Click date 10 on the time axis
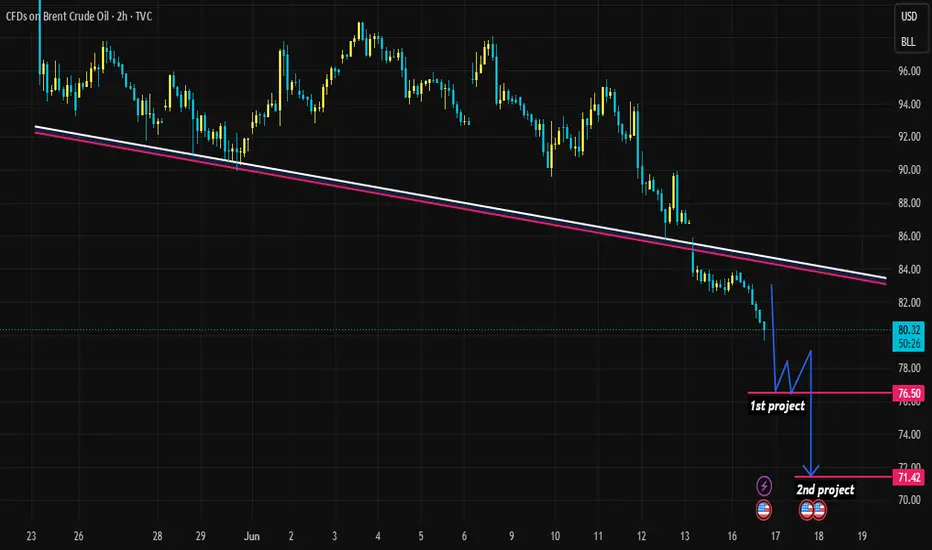932x550 pixels. point(555,536)
